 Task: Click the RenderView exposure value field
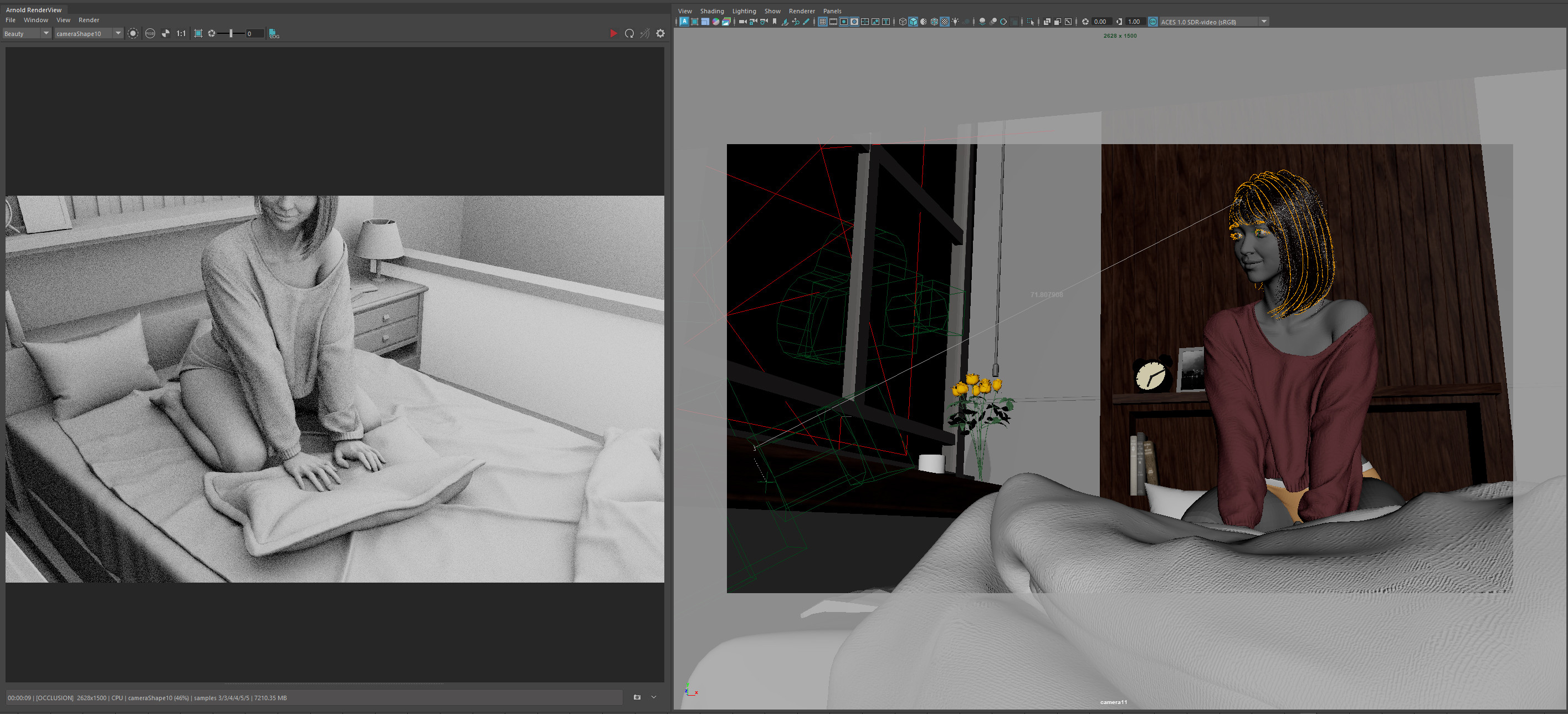254,33
